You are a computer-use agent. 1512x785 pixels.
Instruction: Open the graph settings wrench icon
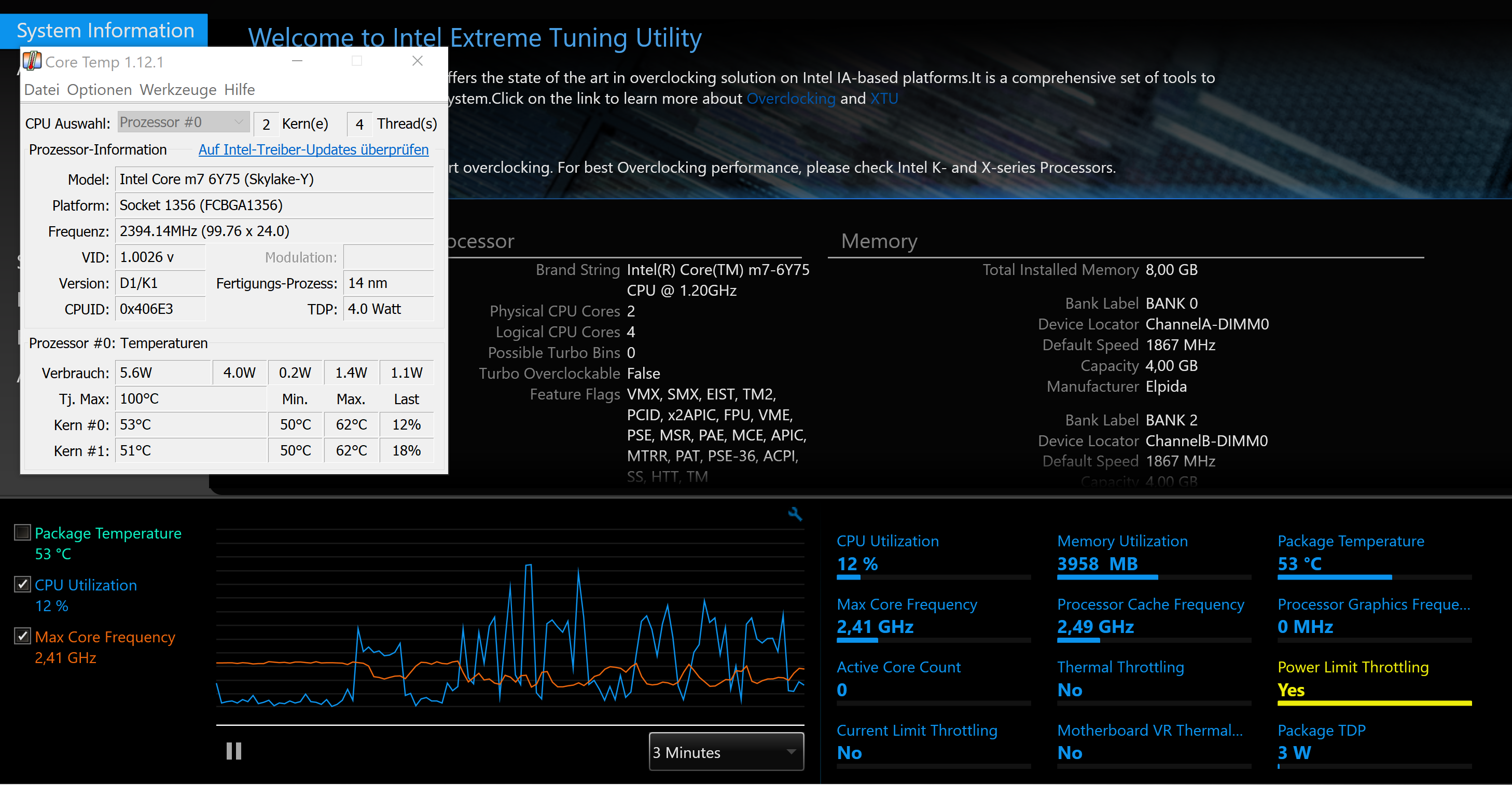pyautogui.click(x=795, y=514)
